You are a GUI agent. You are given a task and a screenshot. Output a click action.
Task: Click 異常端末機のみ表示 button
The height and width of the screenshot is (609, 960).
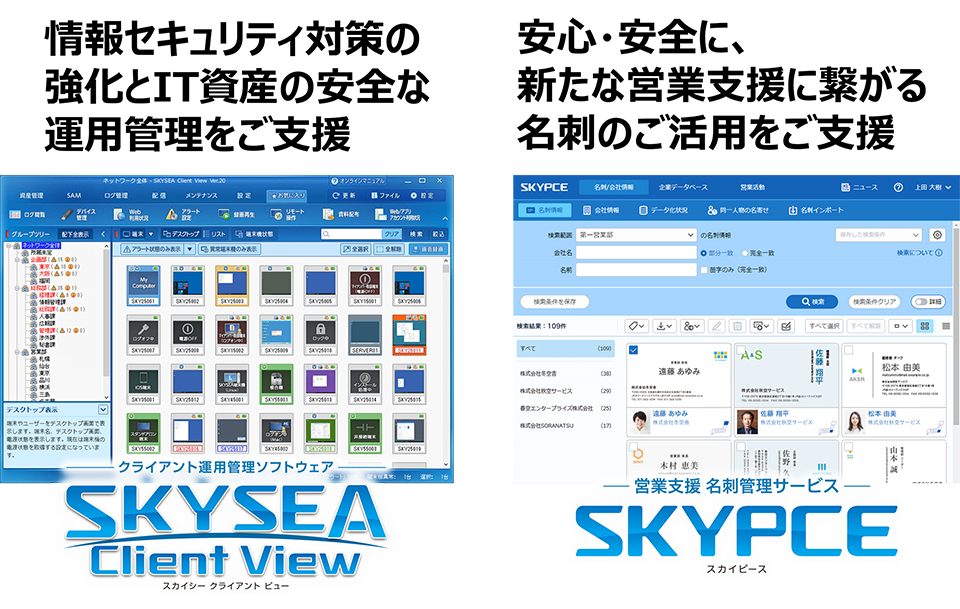pyautogui.click(x=230, y=249)
